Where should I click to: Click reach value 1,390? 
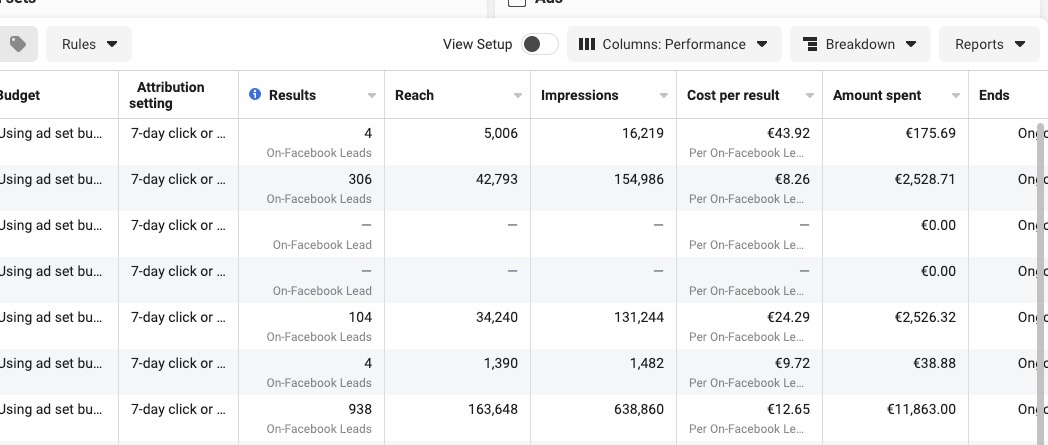pyautogui.click(x=501, y=363)
